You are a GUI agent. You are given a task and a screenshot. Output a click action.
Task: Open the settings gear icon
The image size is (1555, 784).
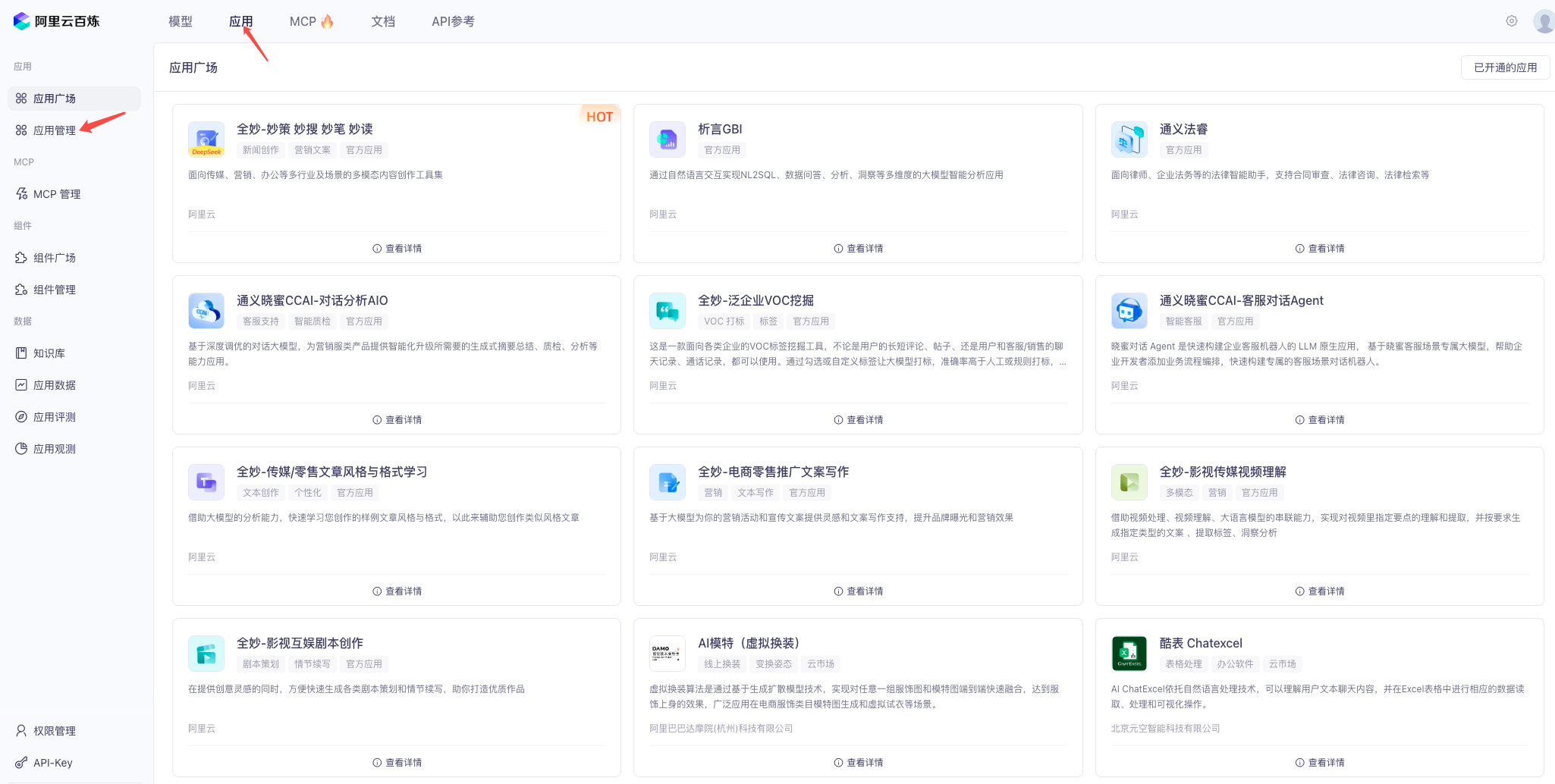[1512, 21]
